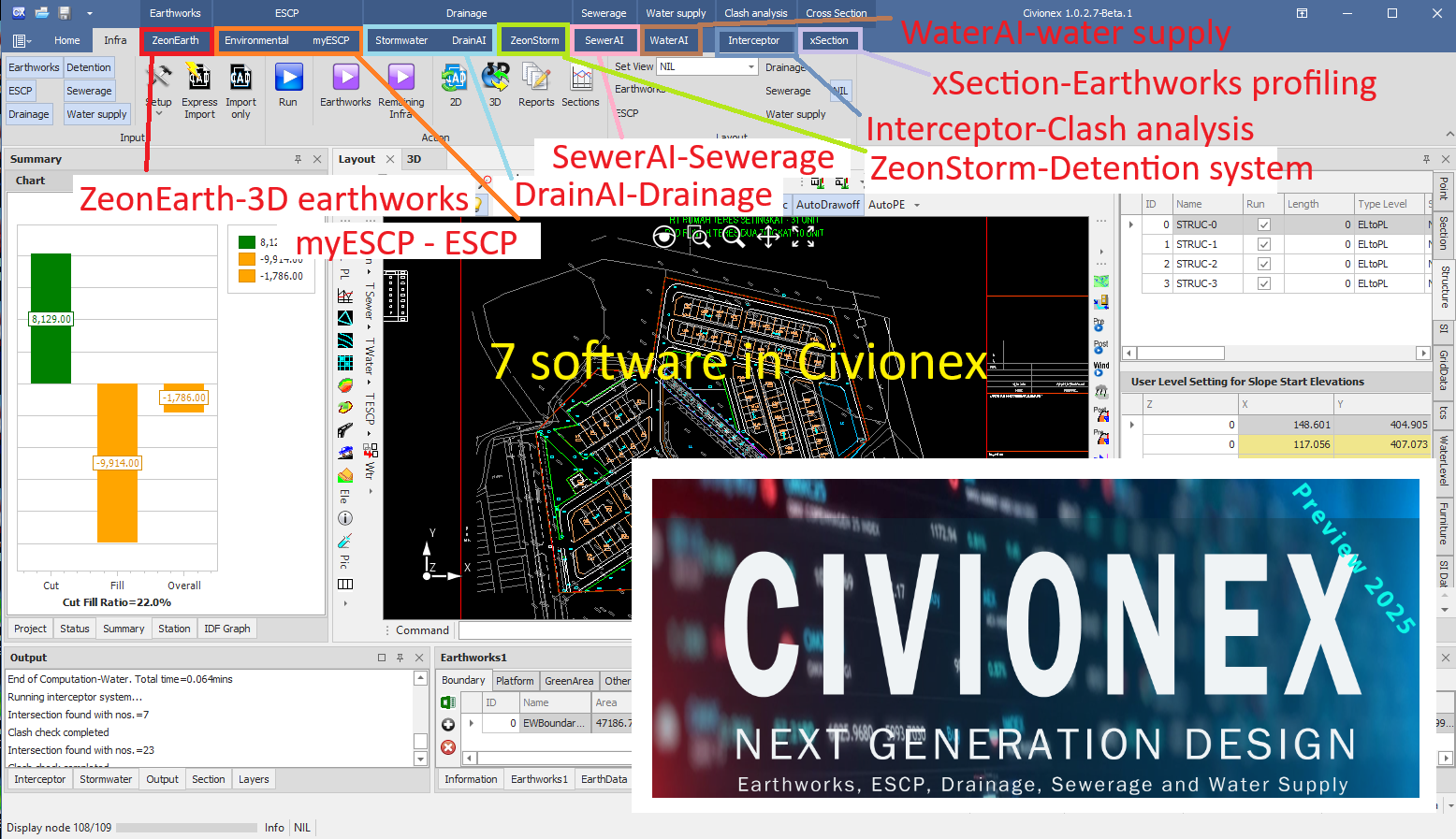
Task: Toggle the Water supply input button
Action: point(96,114)
